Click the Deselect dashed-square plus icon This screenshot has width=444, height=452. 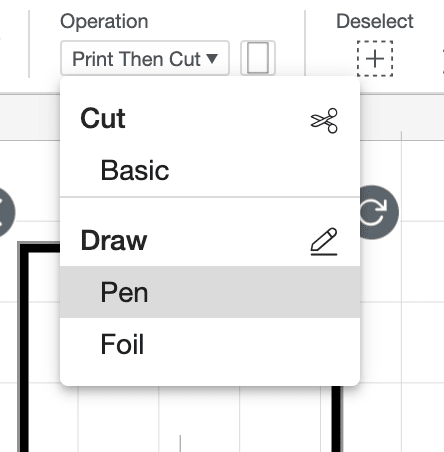tap(375, 59)
